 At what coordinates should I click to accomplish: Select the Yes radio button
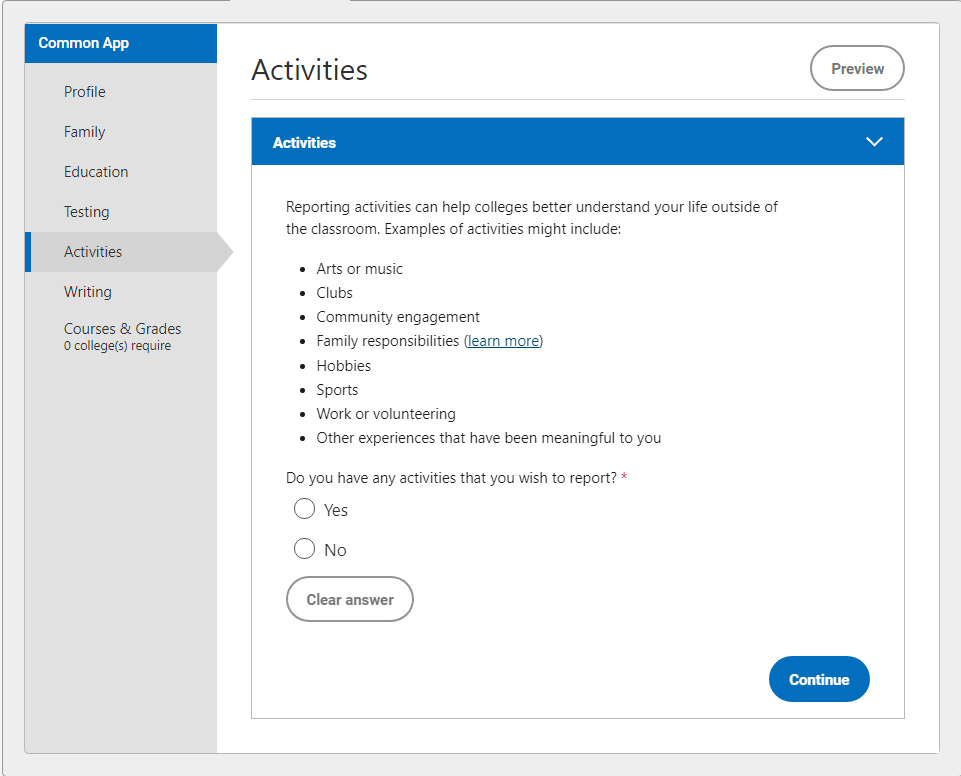305,510
